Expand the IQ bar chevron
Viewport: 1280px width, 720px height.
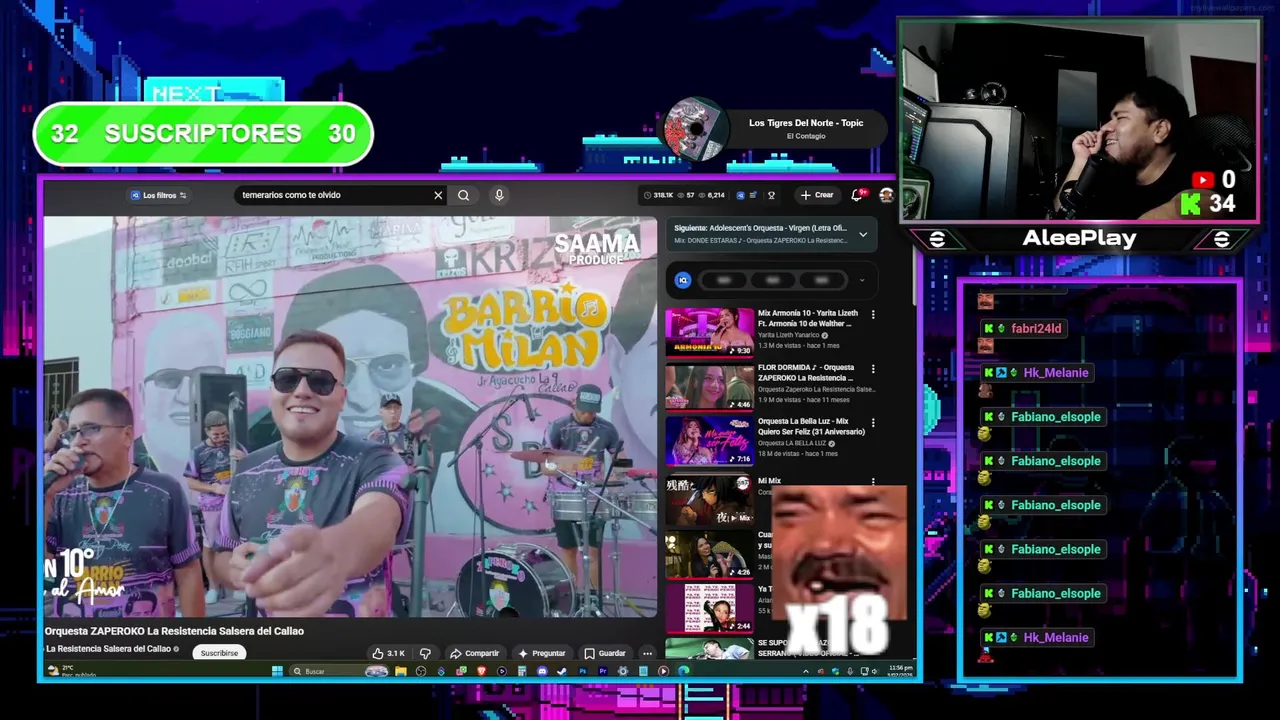coord(862,280)
